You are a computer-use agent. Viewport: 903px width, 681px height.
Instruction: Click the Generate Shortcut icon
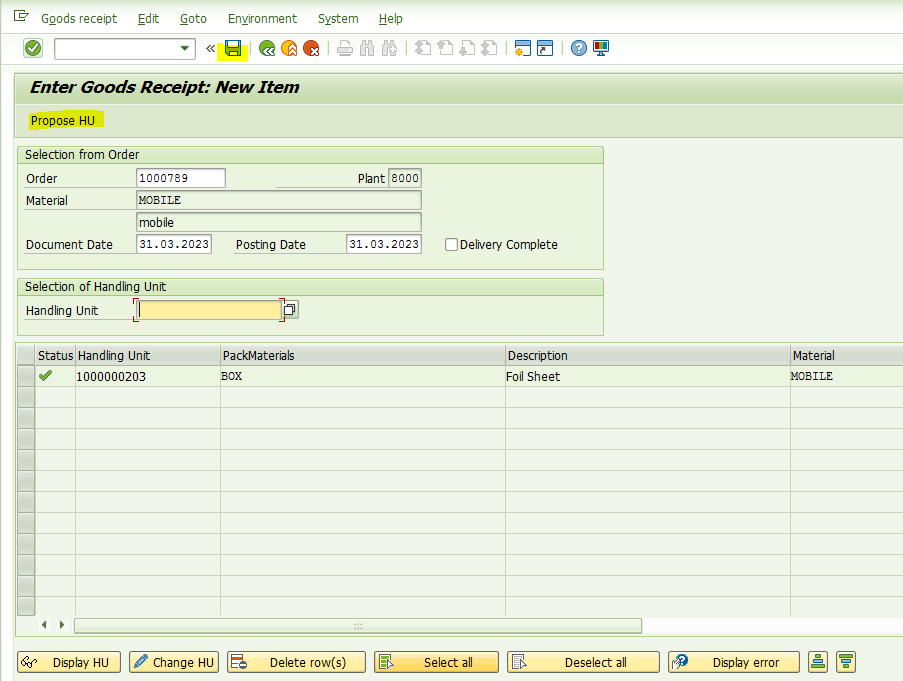pyautogui.click(x=545, y=48)
